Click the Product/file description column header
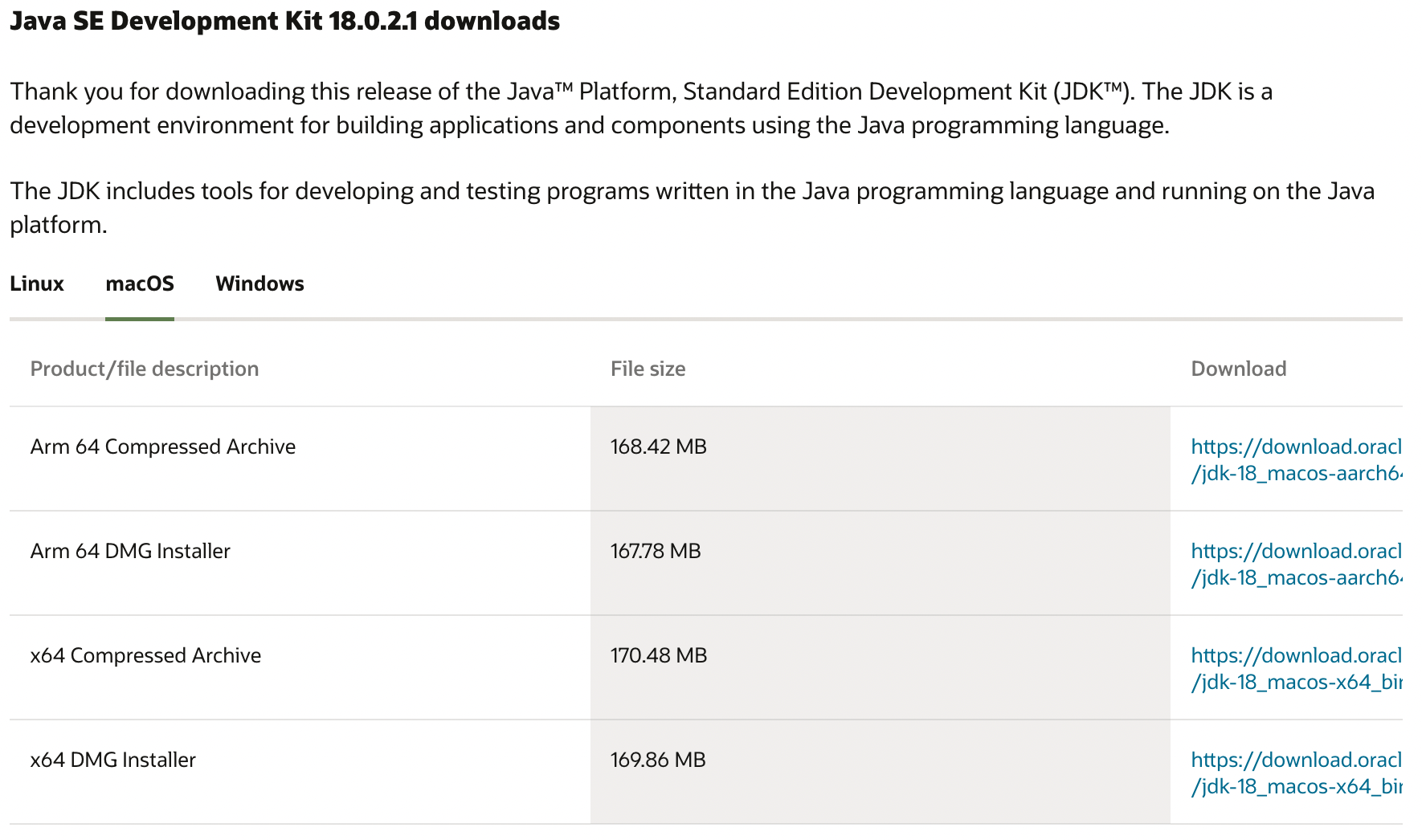Screen dimensions: 1422x840 (145, 369)
